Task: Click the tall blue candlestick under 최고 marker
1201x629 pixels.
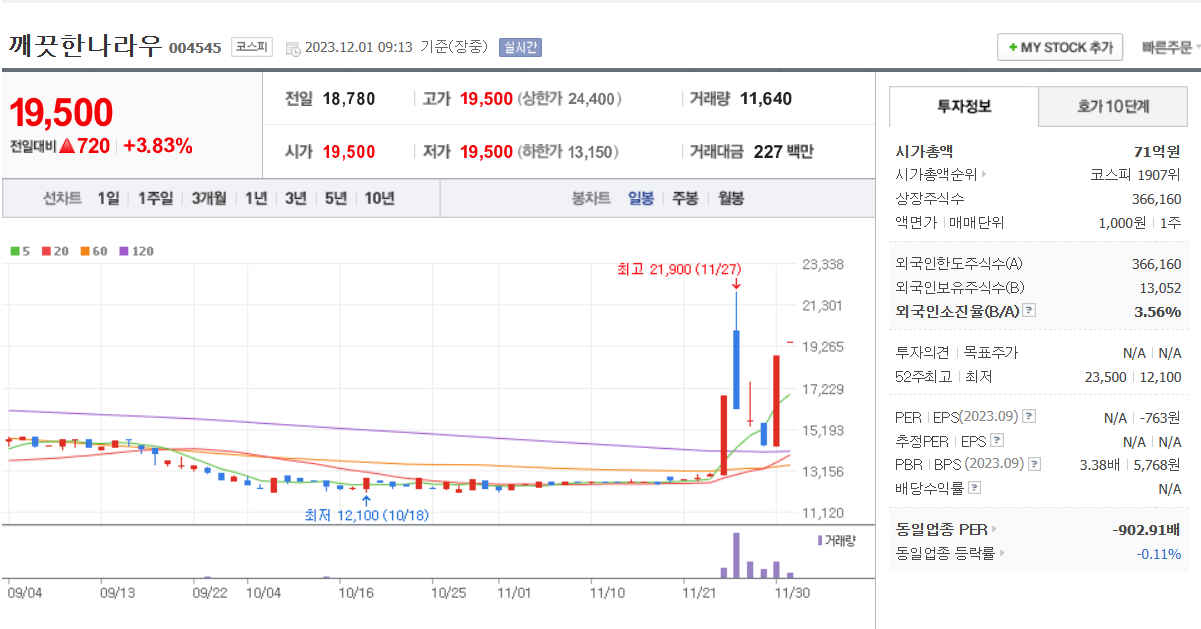Action: (736, 369)
